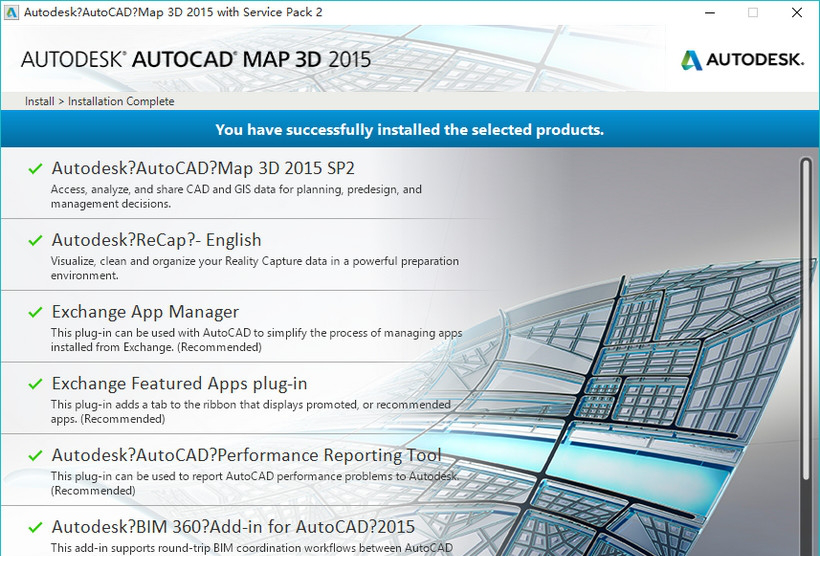820x578 pixels.
Task: Click the AUTODESK AUTOCAD MAP 3D 2015 header title
Action: (196, 60)
